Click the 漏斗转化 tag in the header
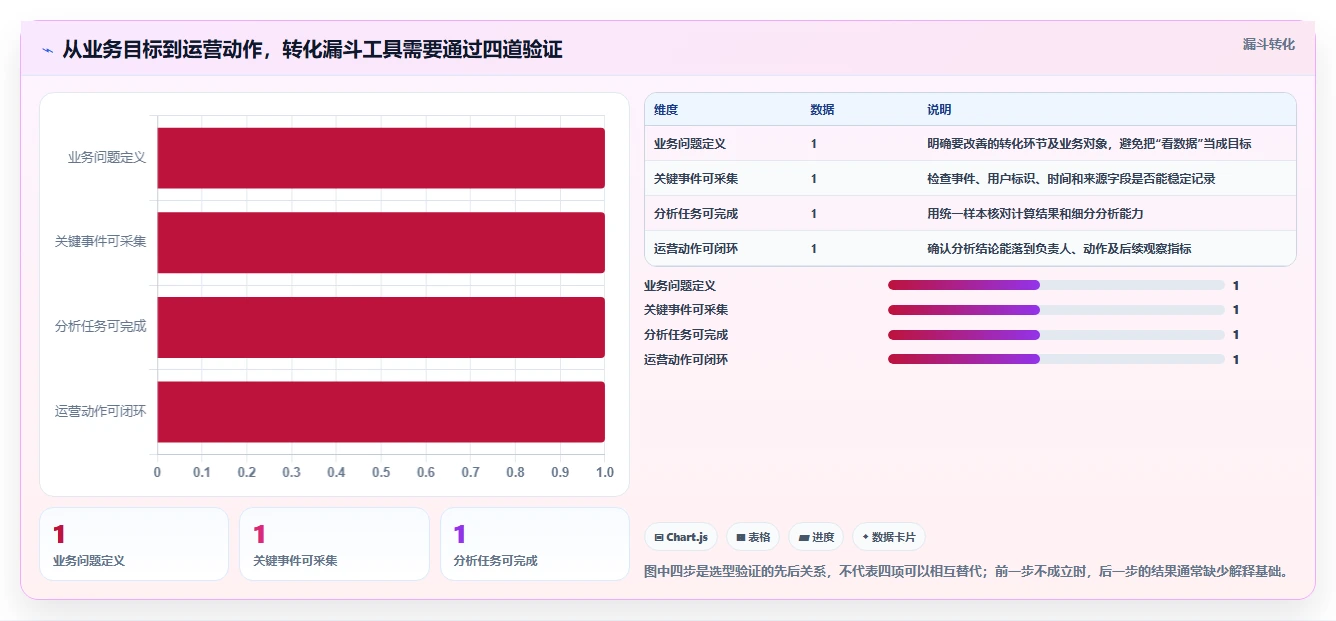Viewport: 1336px width, 621px height. coord(1268,44)
